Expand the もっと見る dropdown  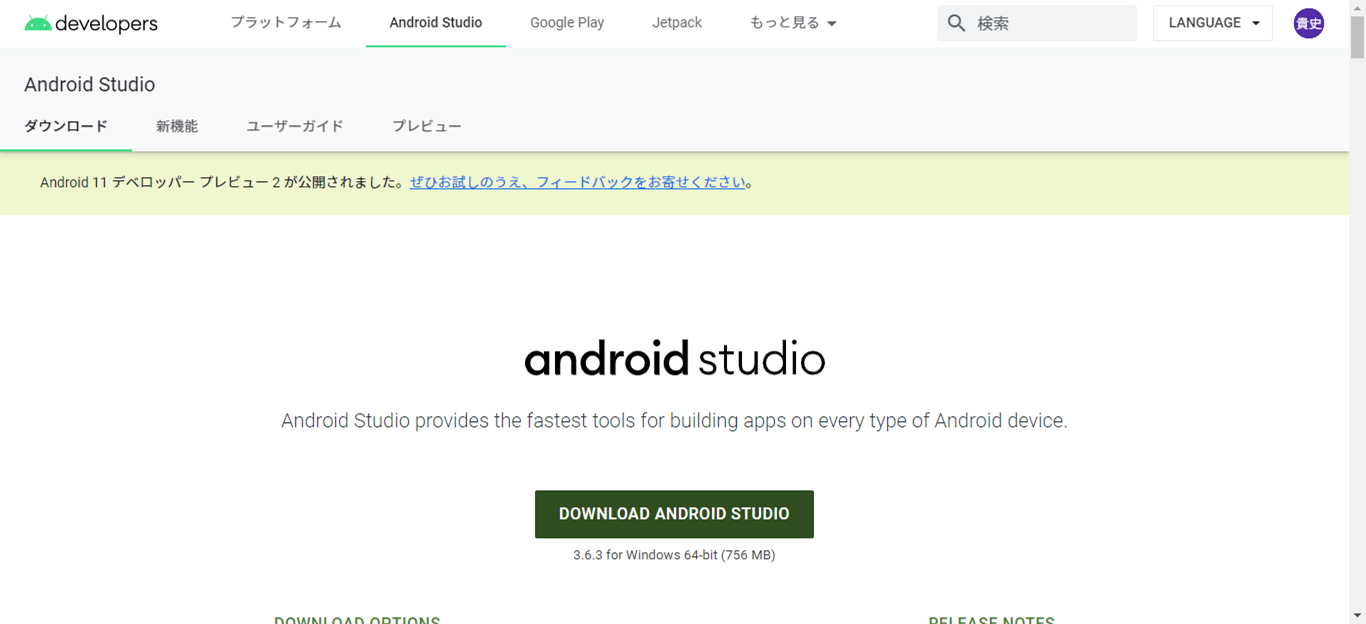point(793,23)
